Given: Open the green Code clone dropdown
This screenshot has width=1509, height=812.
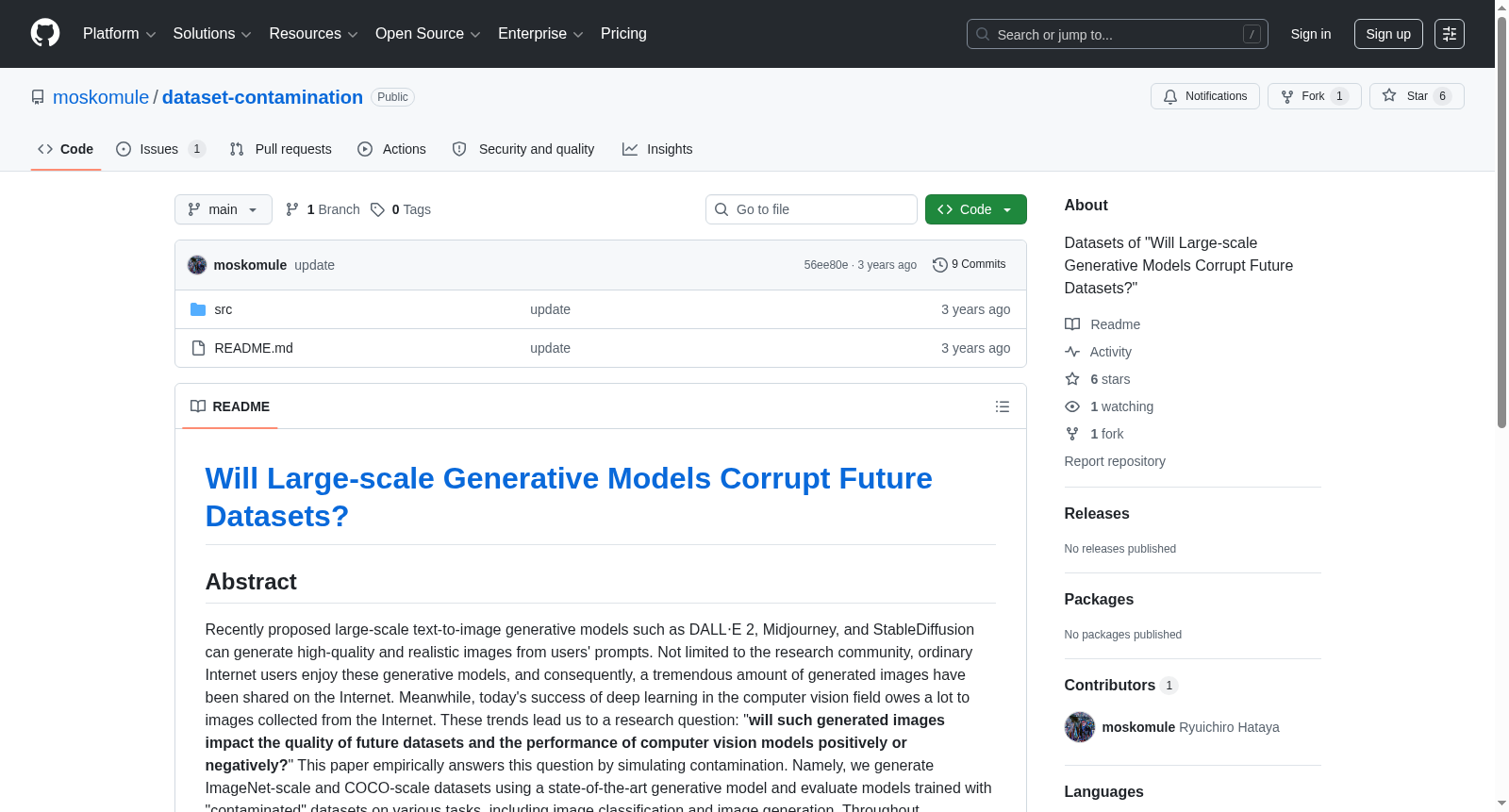Looking at the screenshot, I should click(x=976, y=209).
